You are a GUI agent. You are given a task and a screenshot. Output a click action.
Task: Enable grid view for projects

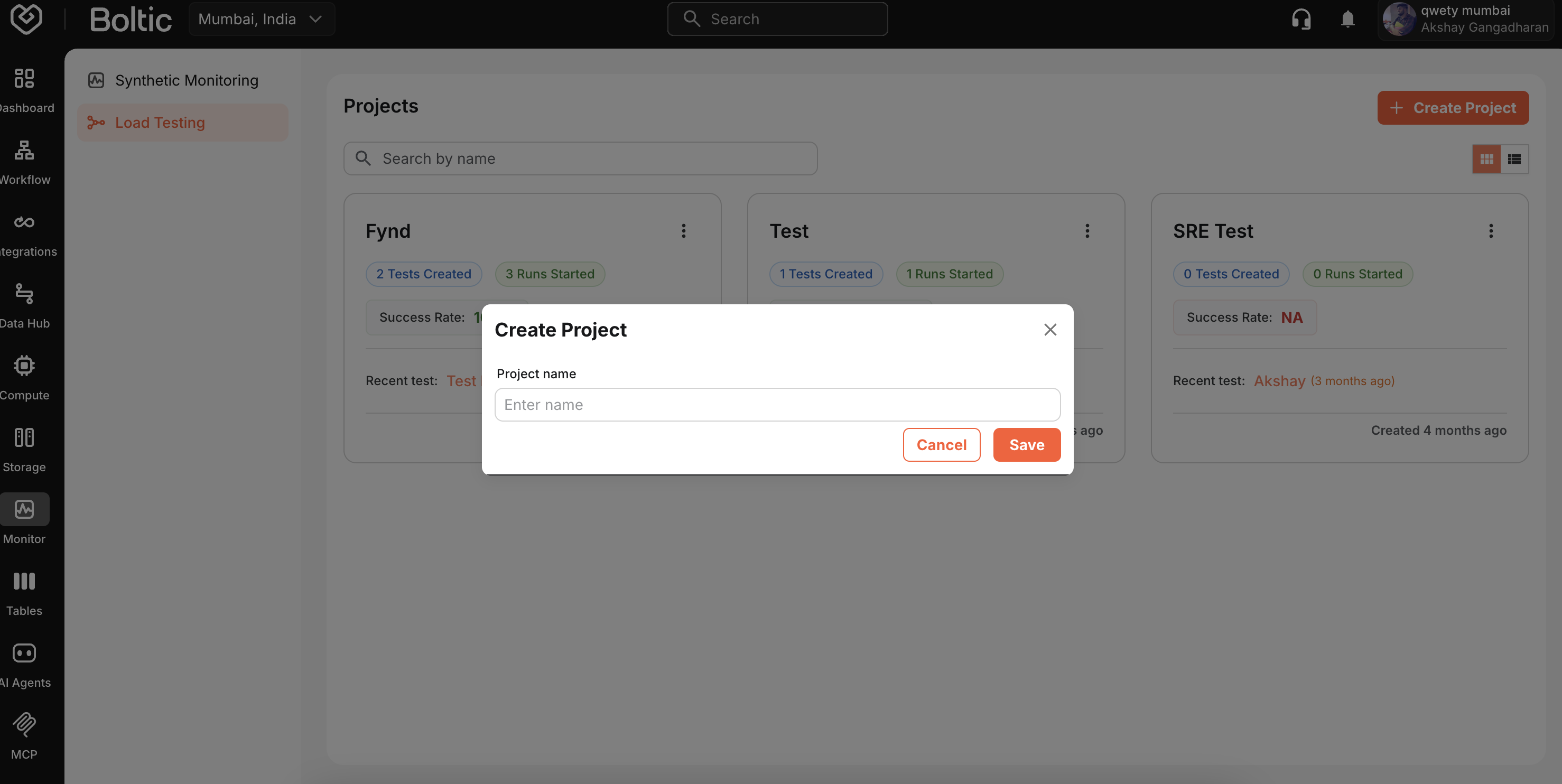tap(1485, 158)
